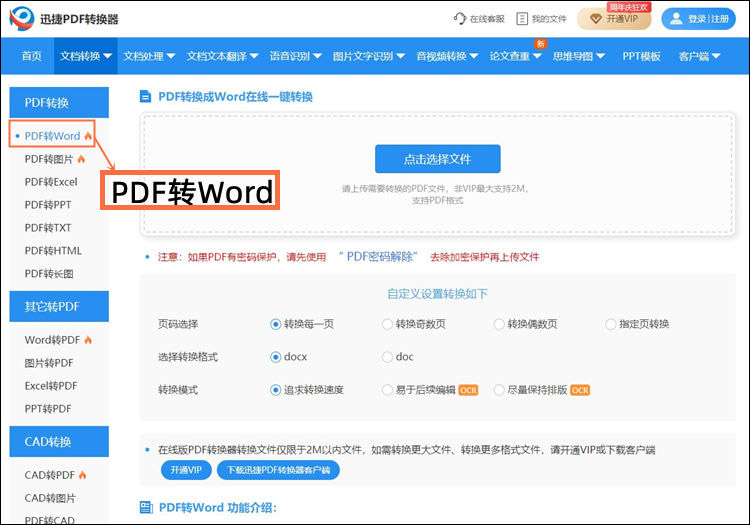Open CAD转图片 in the sidebar

click(50, 498)
